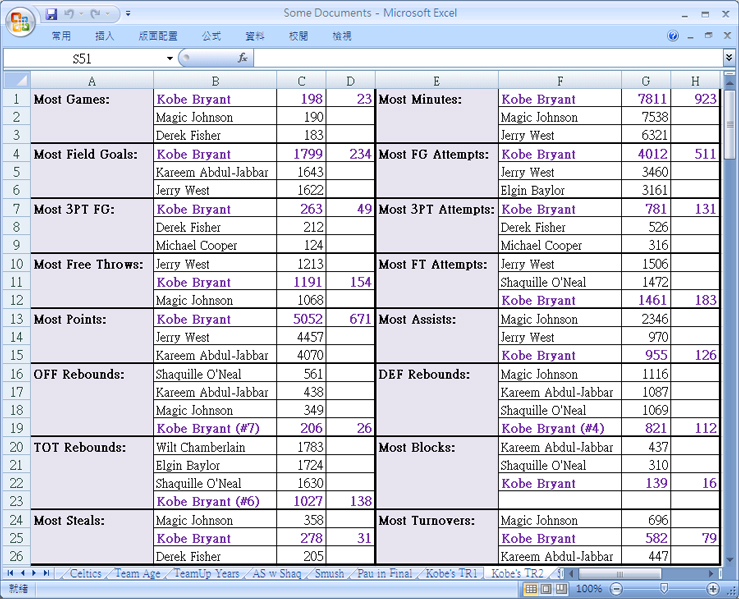
Task: Click the vertical scrollbar down arrow
Action: (x=730, y=560)
